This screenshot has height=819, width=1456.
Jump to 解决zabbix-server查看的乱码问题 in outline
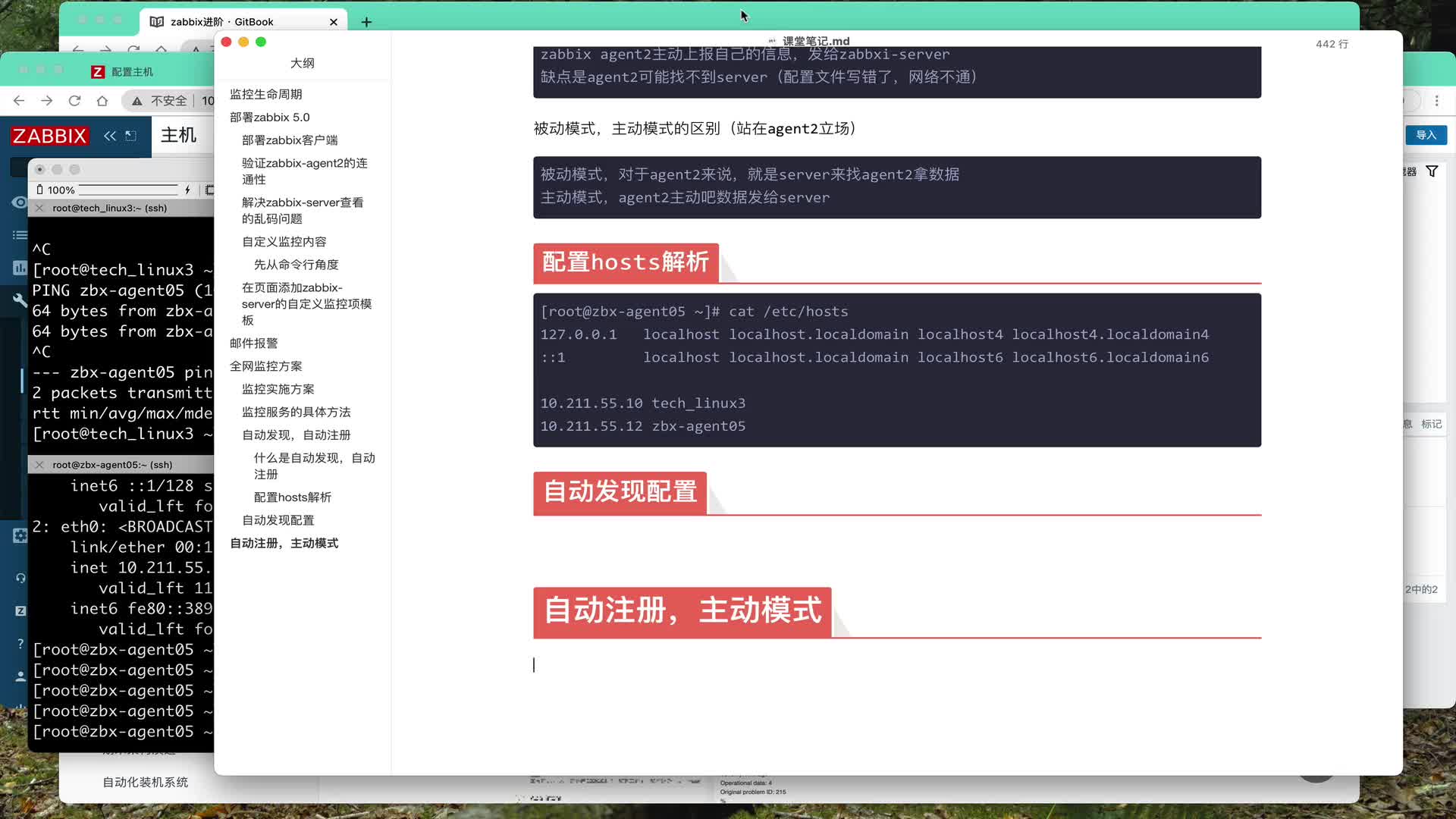tap(303, 211)
